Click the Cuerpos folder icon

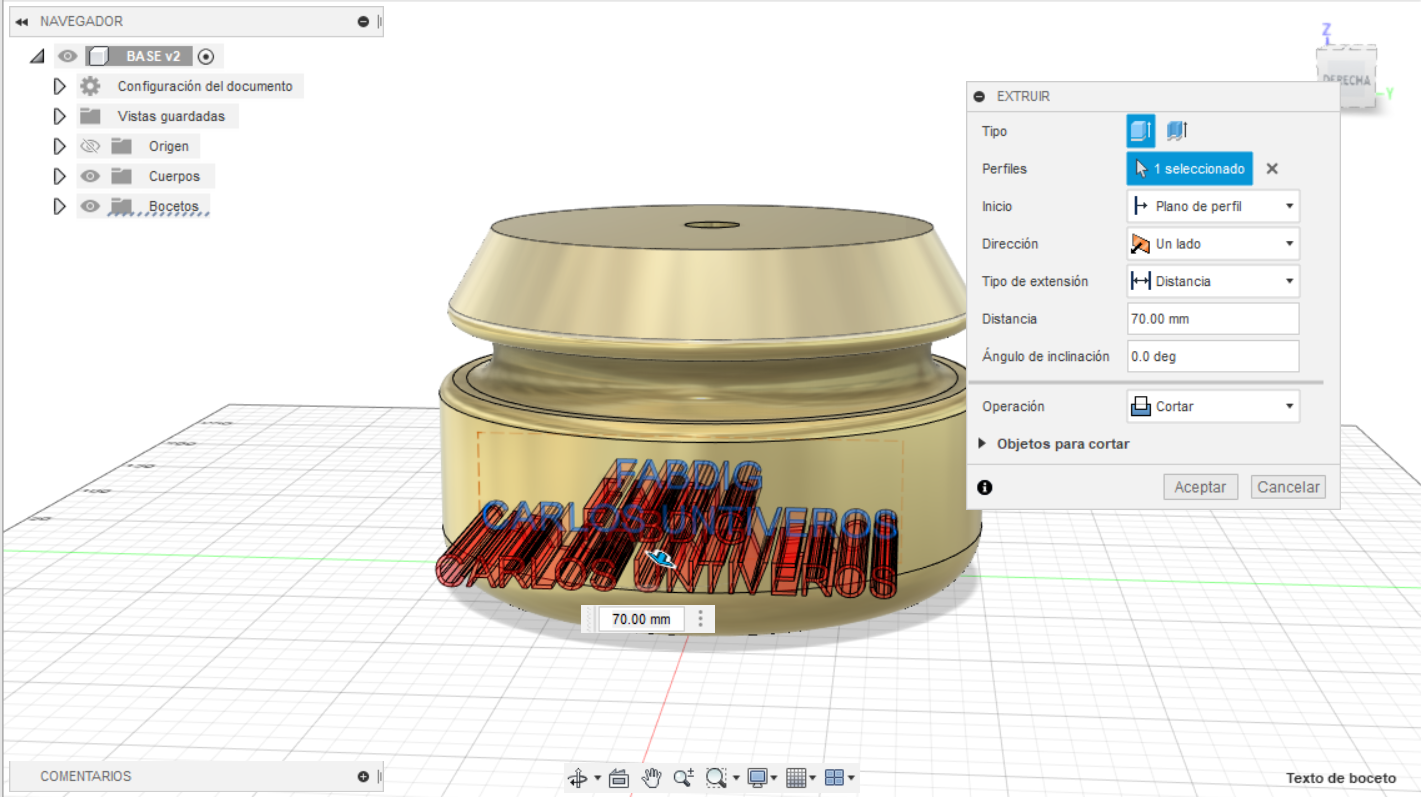pyautogui.click(x=122, y=176)
